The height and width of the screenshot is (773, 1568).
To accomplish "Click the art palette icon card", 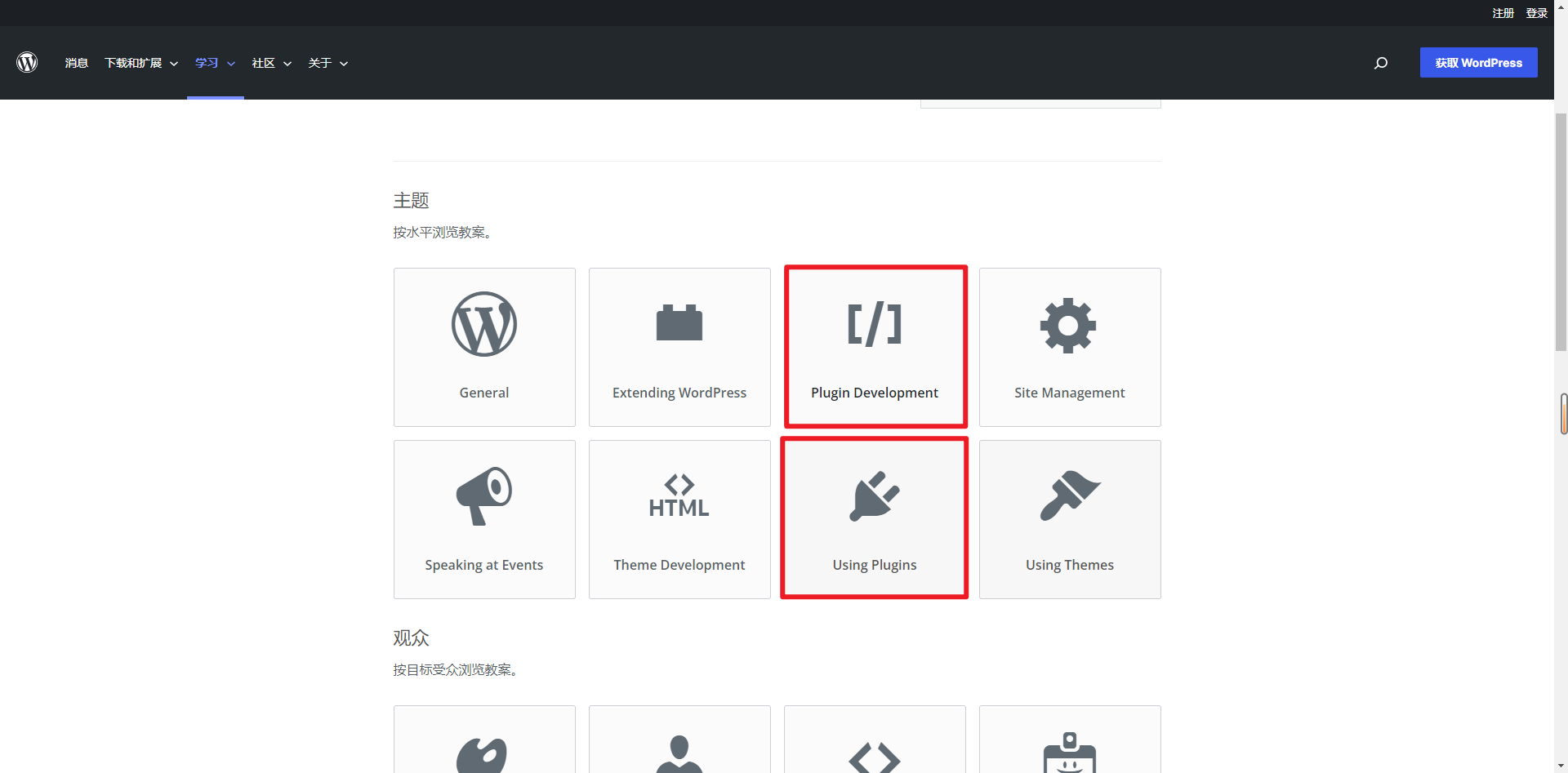I will click(484, 740).
